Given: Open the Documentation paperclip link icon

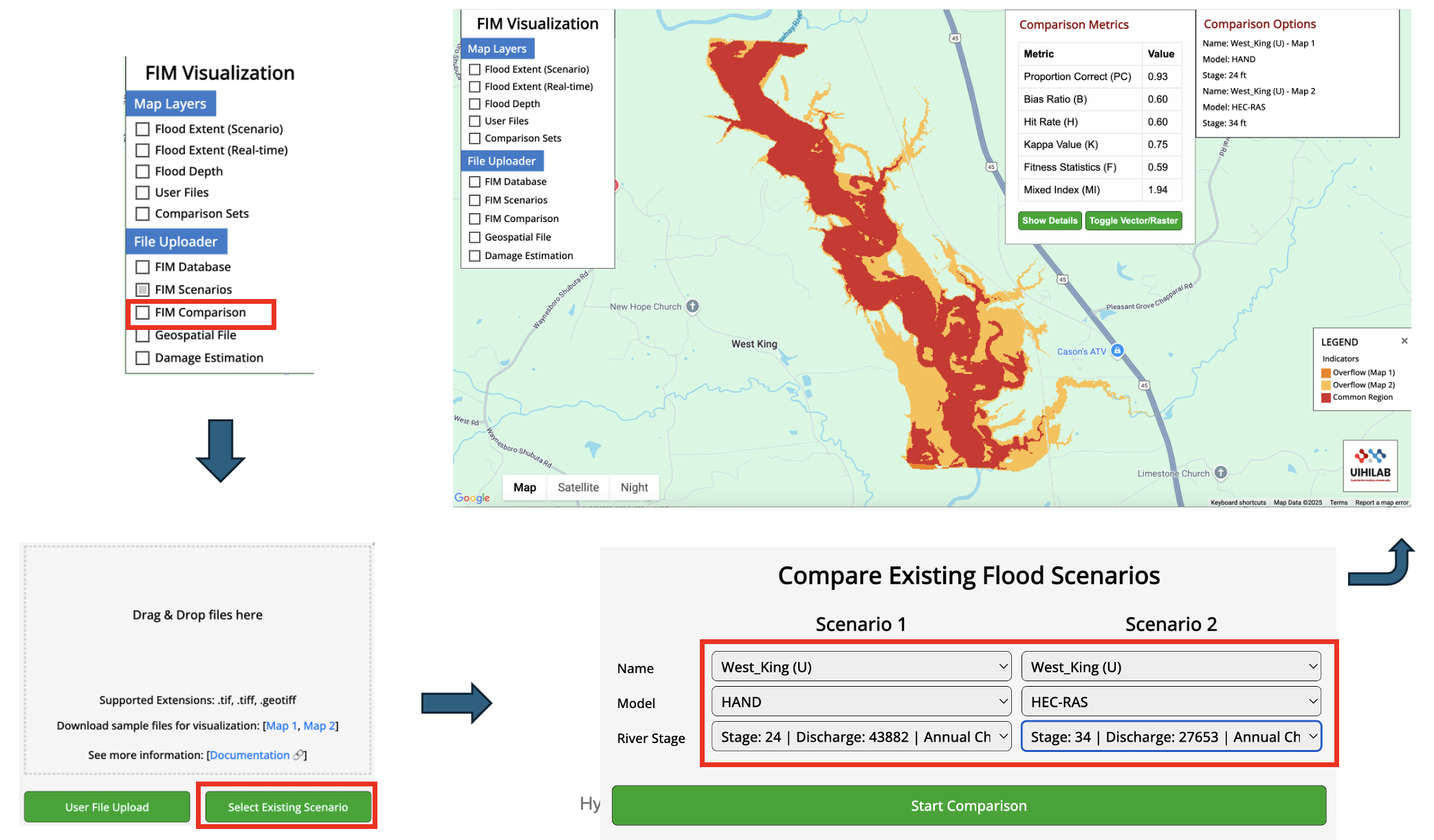Looking at the screenshot, I should 298,755.
